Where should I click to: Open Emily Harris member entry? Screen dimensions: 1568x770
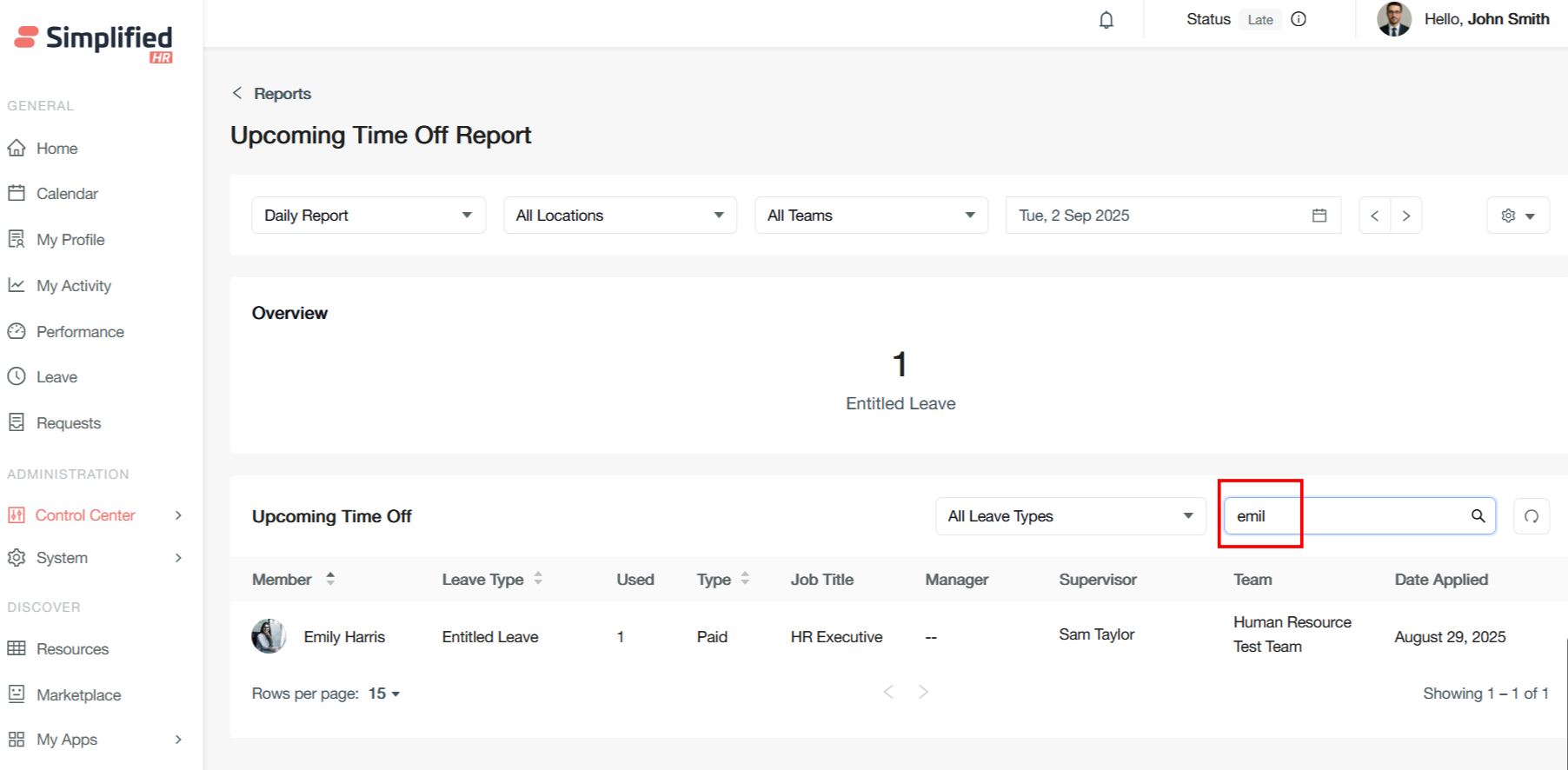(343, 637)
